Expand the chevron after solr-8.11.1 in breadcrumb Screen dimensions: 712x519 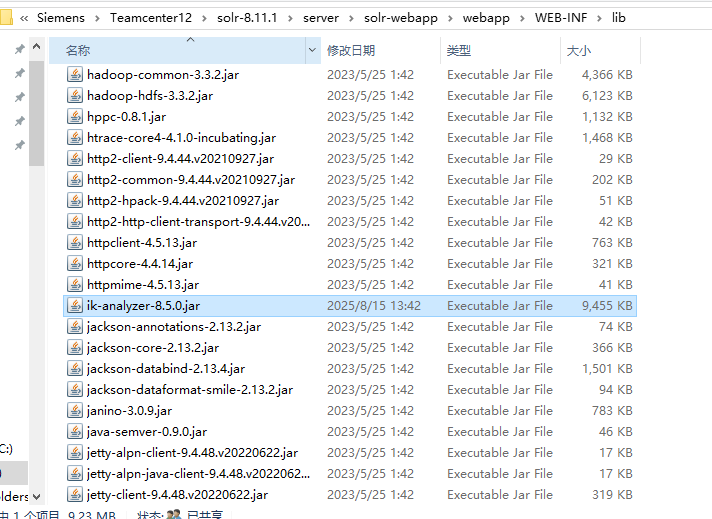pos(290,18)
